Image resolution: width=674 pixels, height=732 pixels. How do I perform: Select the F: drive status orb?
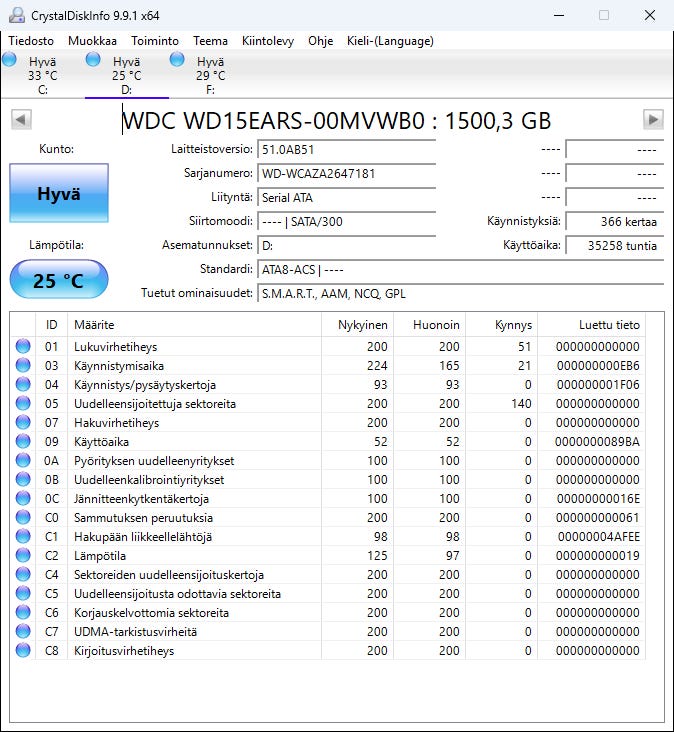tap(177, 59)
